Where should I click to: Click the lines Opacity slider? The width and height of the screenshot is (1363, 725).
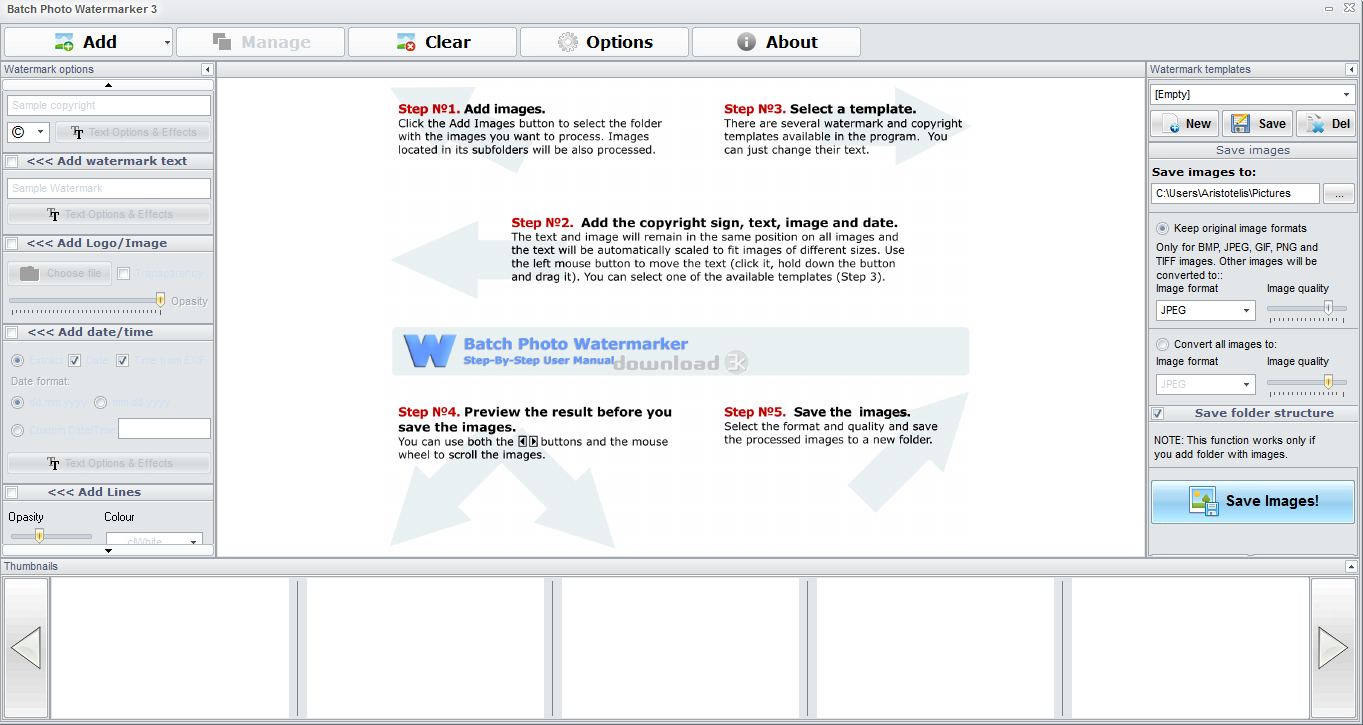coord(51,536)
